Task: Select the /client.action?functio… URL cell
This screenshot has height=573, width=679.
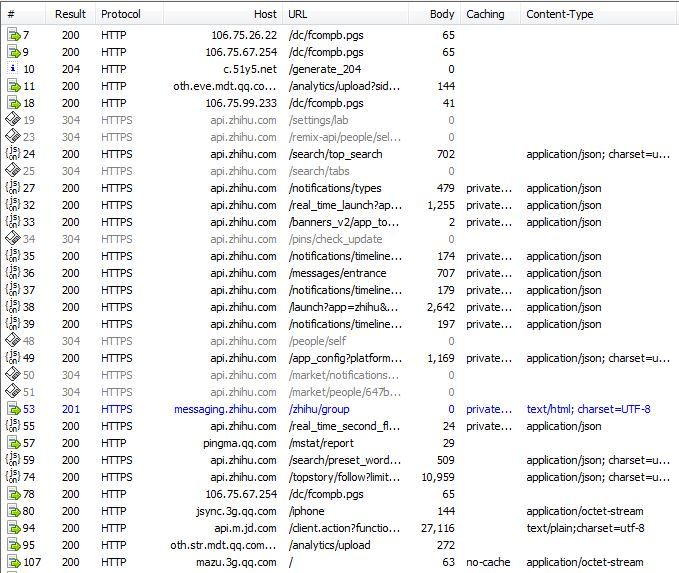Action: [x=345, y=528]
